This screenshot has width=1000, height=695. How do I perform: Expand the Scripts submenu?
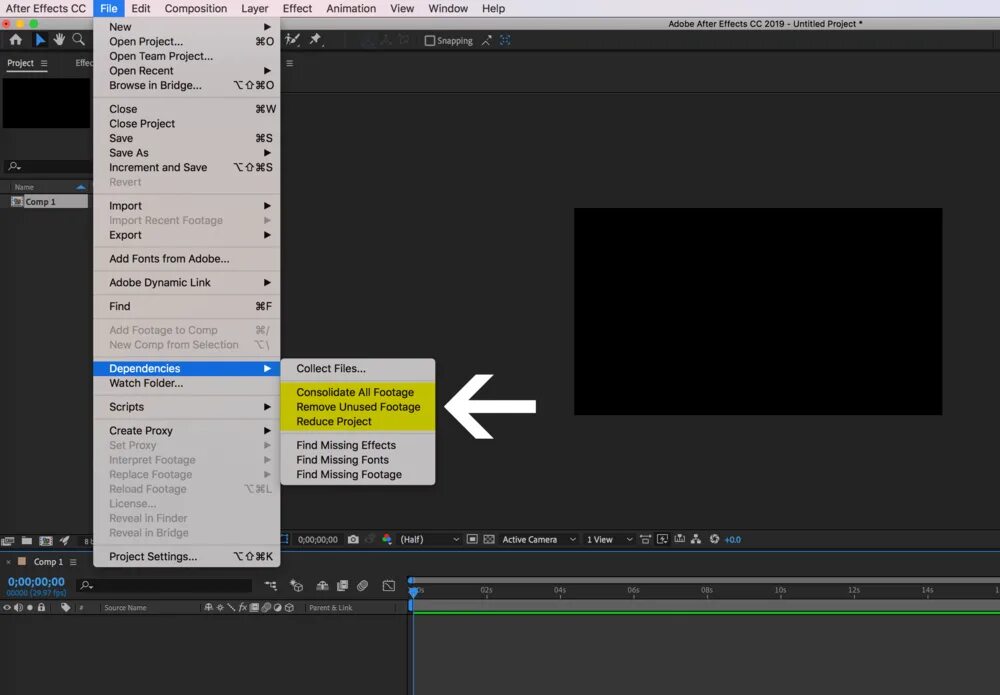click(187, 407)
